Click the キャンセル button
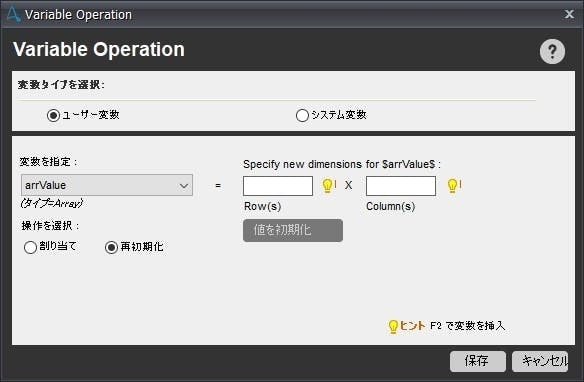584x382 pixels. point(540,361)
